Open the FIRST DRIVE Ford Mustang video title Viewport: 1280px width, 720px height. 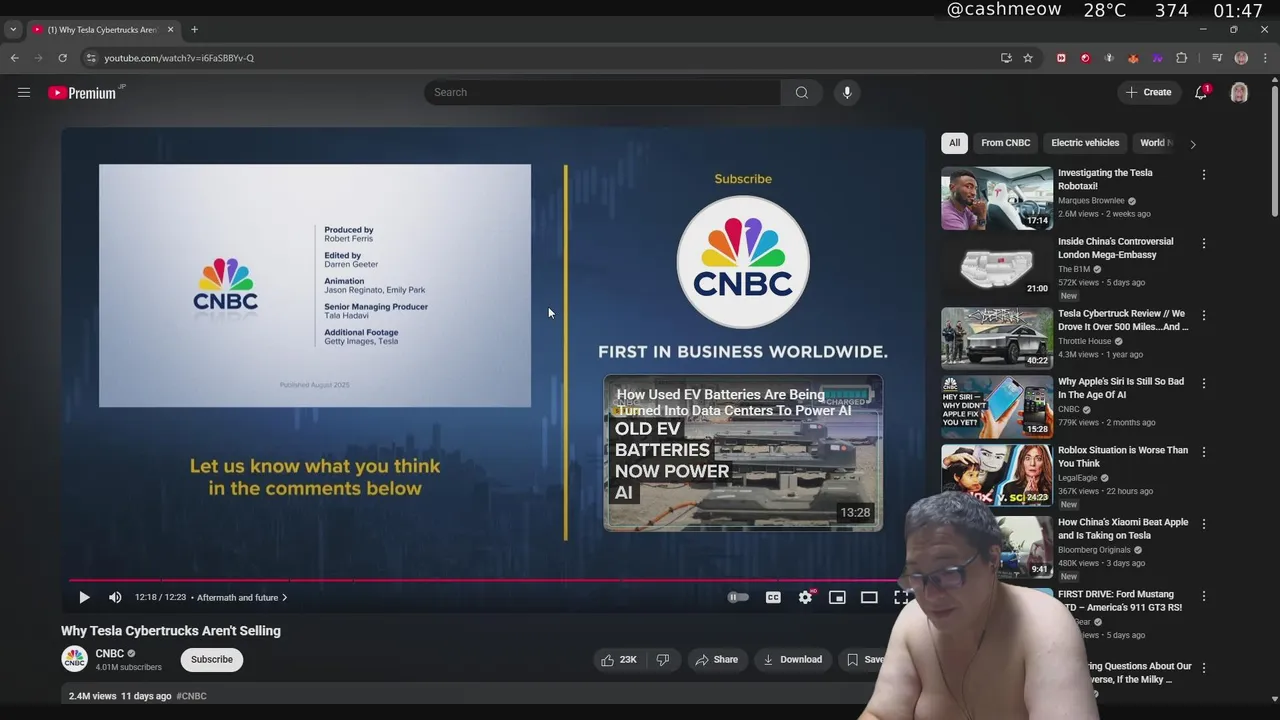click(1120, 601)
